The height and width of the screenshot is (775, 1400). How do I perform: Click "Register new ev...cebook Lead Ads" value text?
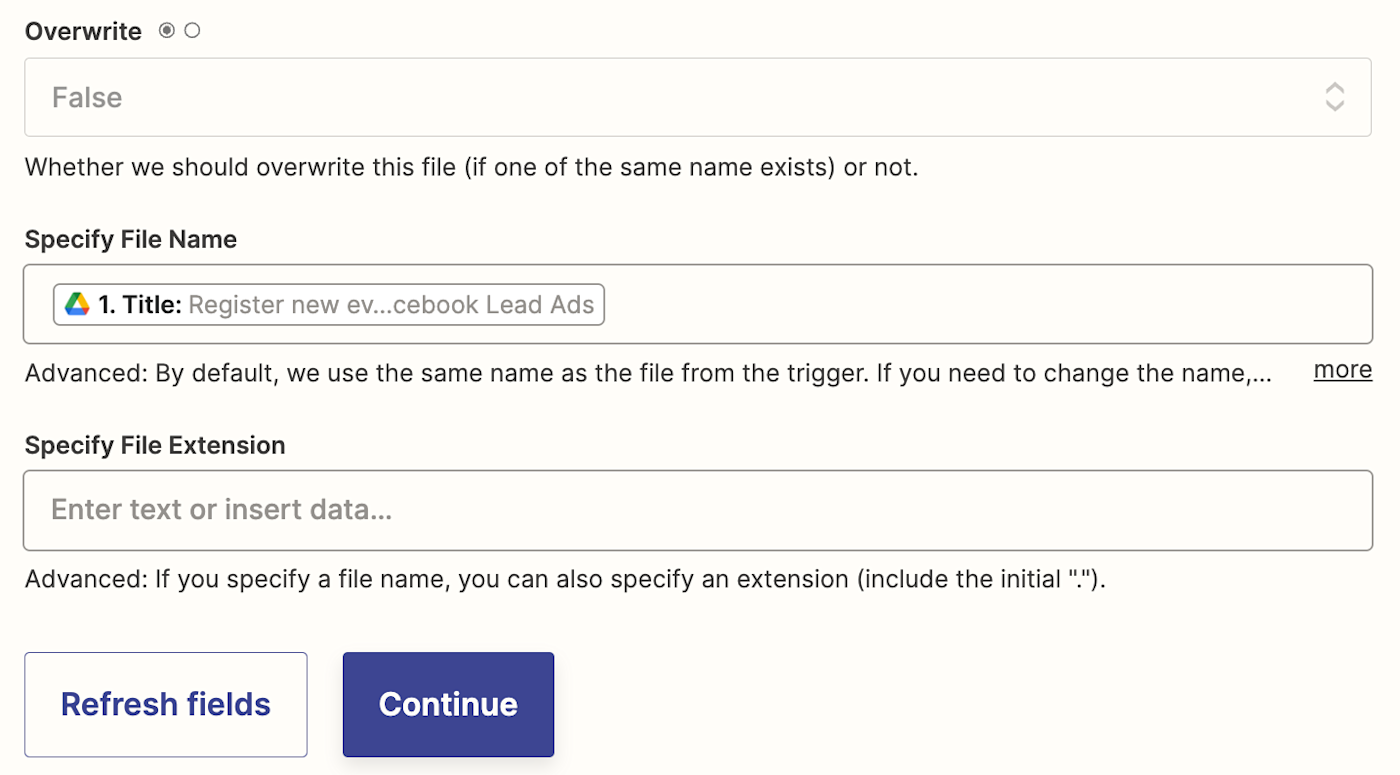coord(391,305)
